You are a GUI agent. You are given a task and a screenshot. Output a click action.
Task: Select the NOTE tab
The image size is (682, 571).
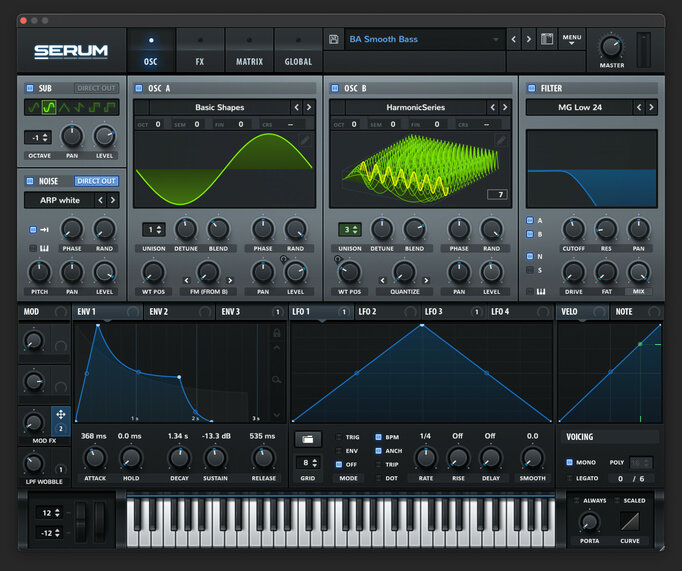coord(636,312)
